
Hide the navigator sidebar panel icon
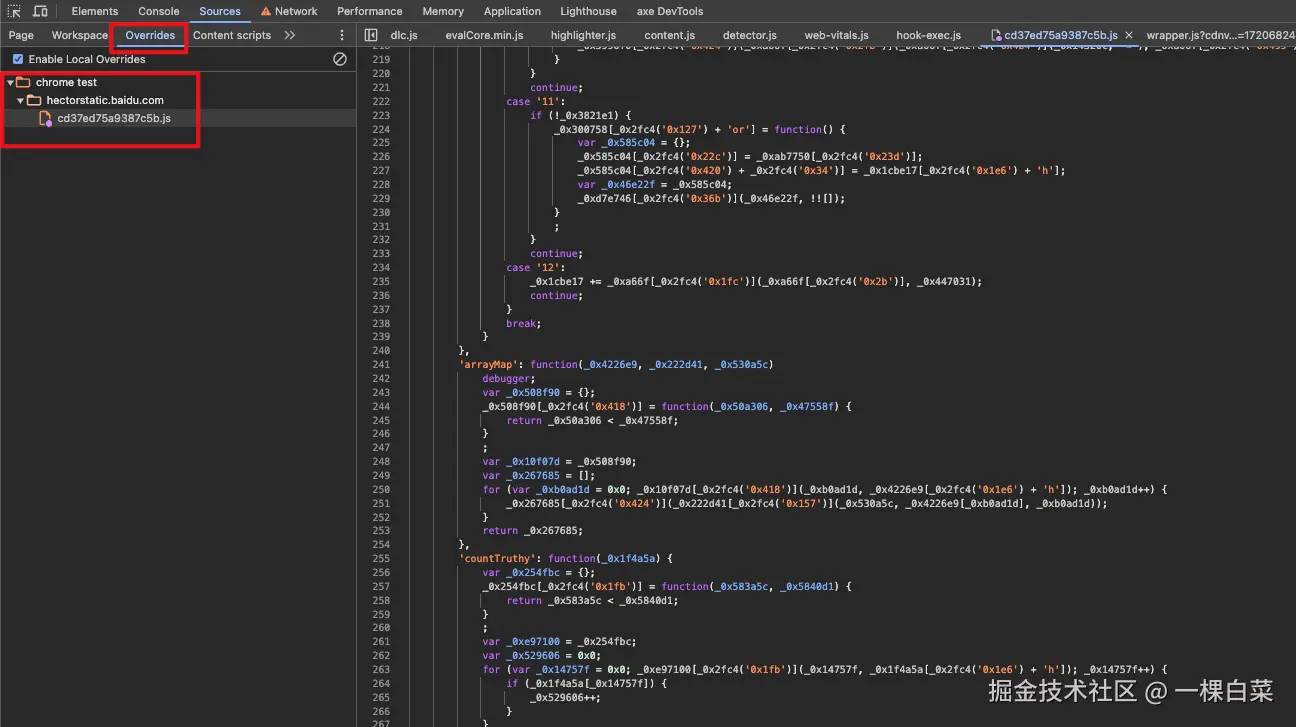371,35
